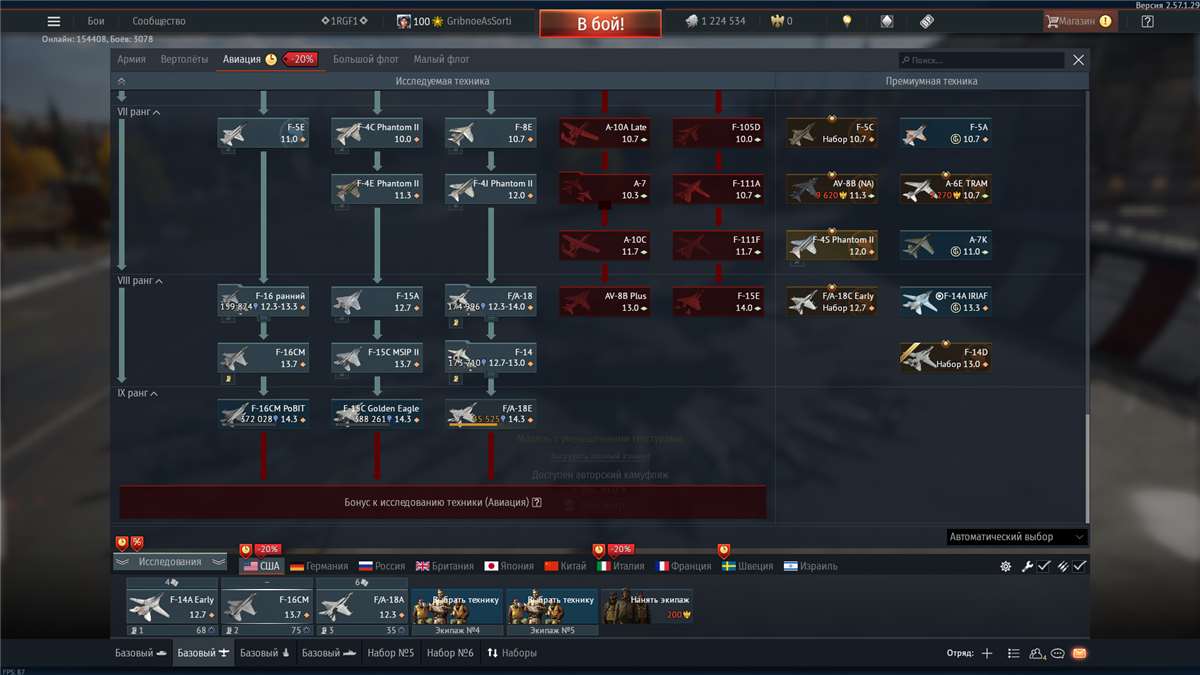Viewport: 1200px width, 675px height.
Task: Switch to the Вертолёты tab
Action: click(184, 59)
